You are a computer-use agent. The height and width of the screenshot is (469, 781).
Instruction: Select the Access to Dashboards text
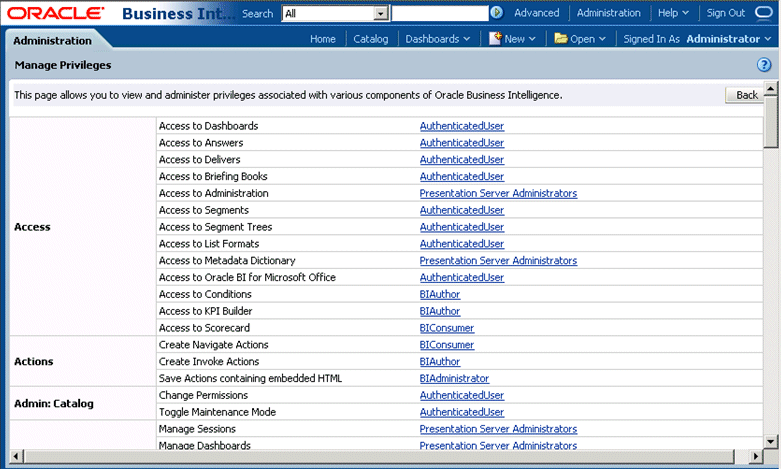click(x=208, y=126)
